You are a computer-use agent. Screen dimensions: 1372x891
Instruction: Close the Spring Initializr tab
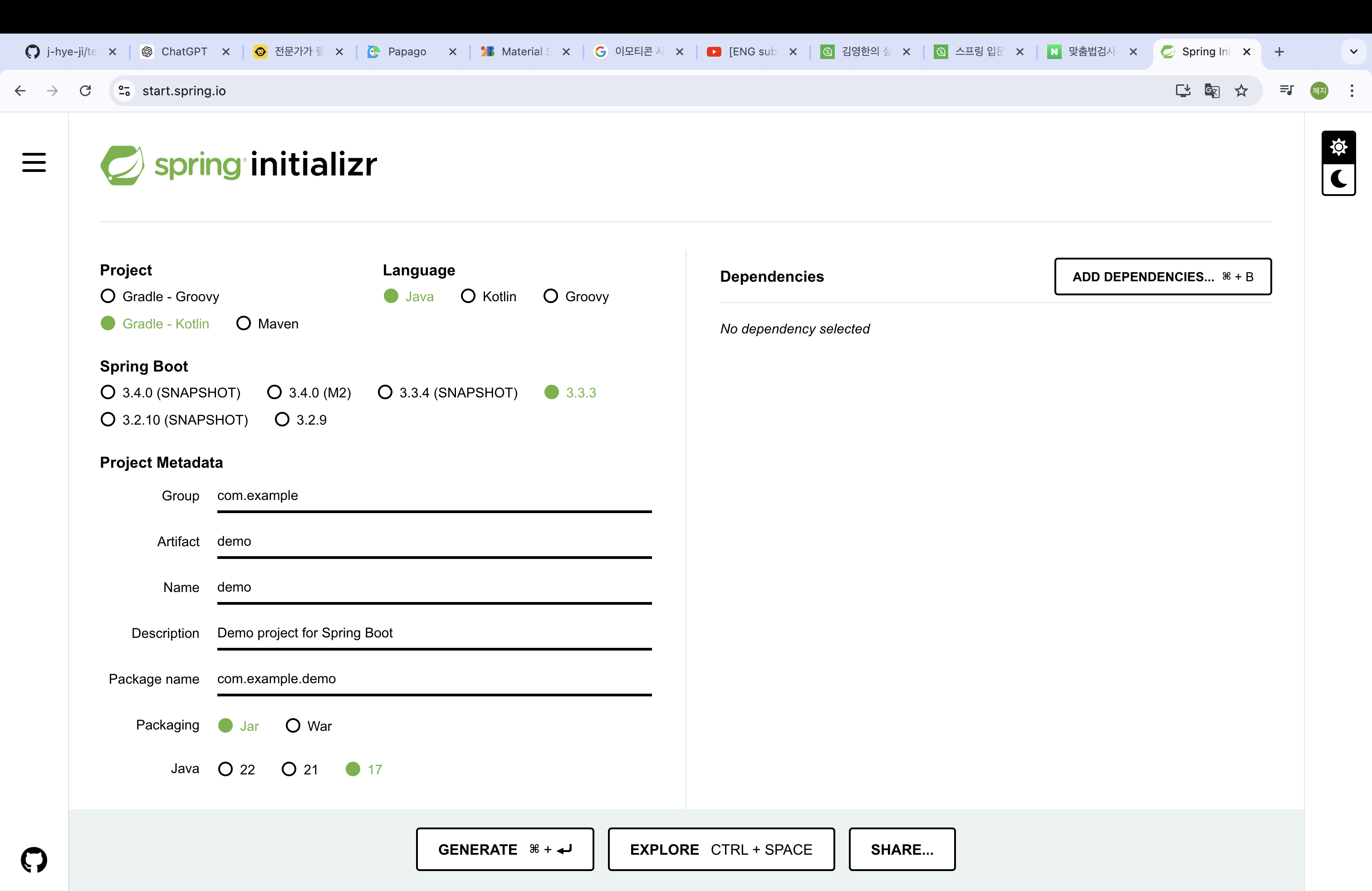pyautogui.click(x=1246, y=52)
